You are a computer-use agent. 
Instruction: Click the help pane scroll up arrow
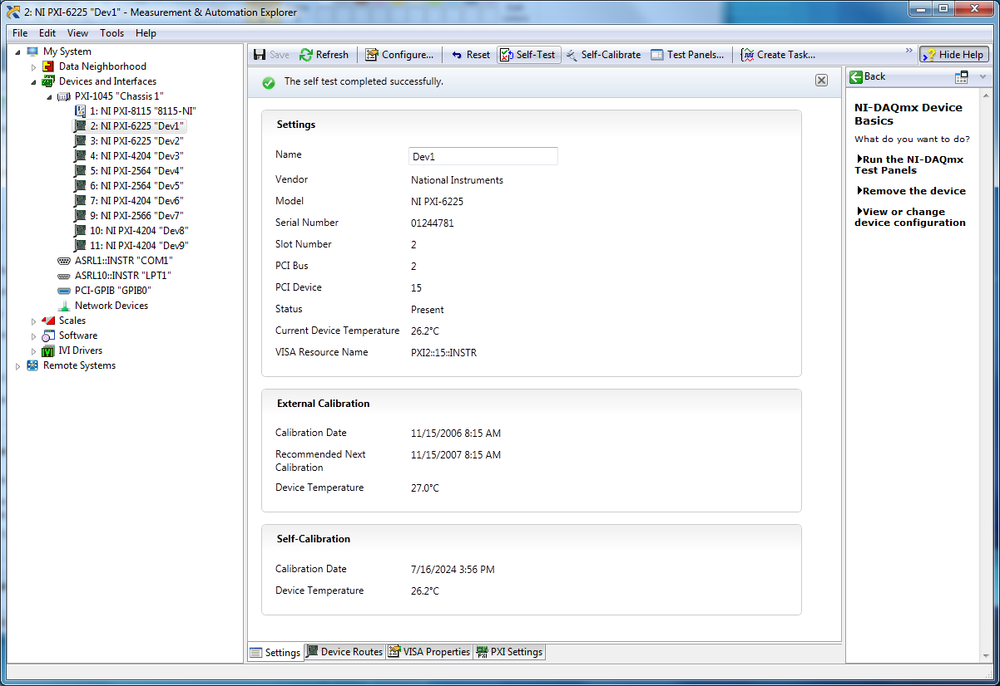[986, 96]
